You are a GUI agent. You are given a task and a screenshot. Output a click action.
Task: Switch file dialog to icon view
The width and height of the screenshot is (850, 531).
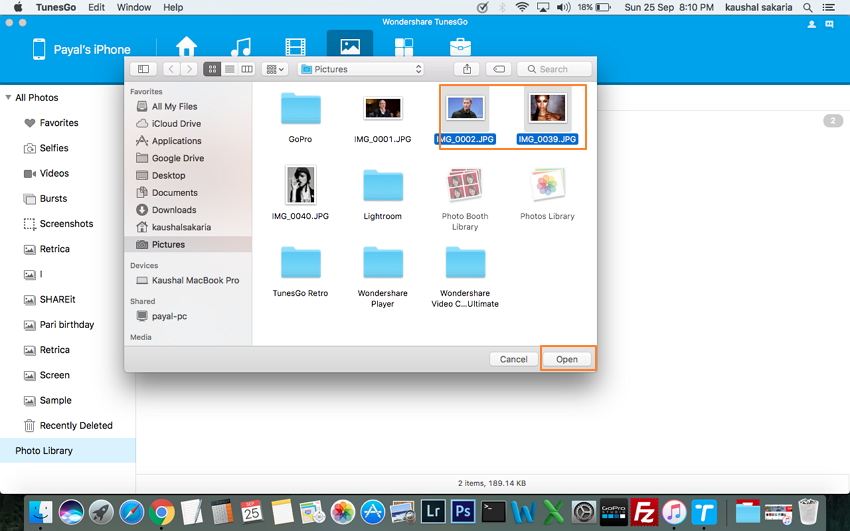pos(212,69)
